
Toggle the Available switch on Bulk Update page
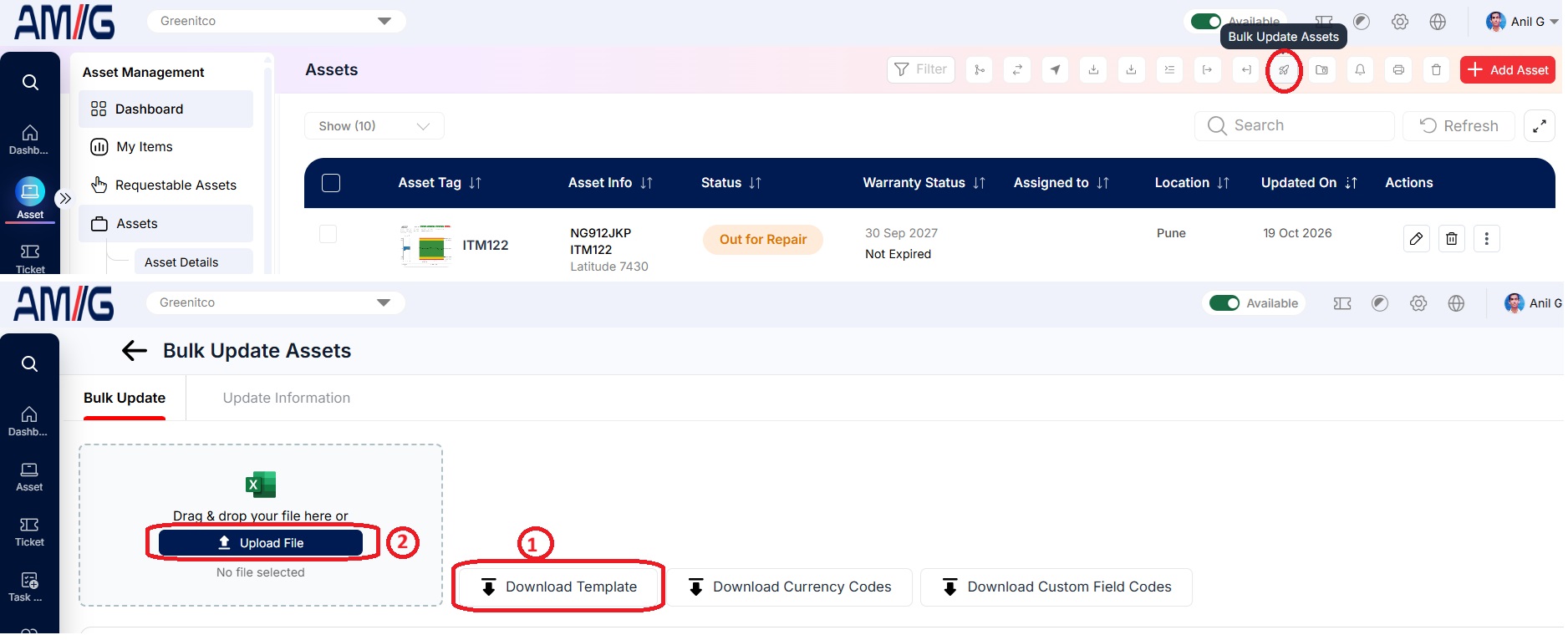click(1224, 303)
